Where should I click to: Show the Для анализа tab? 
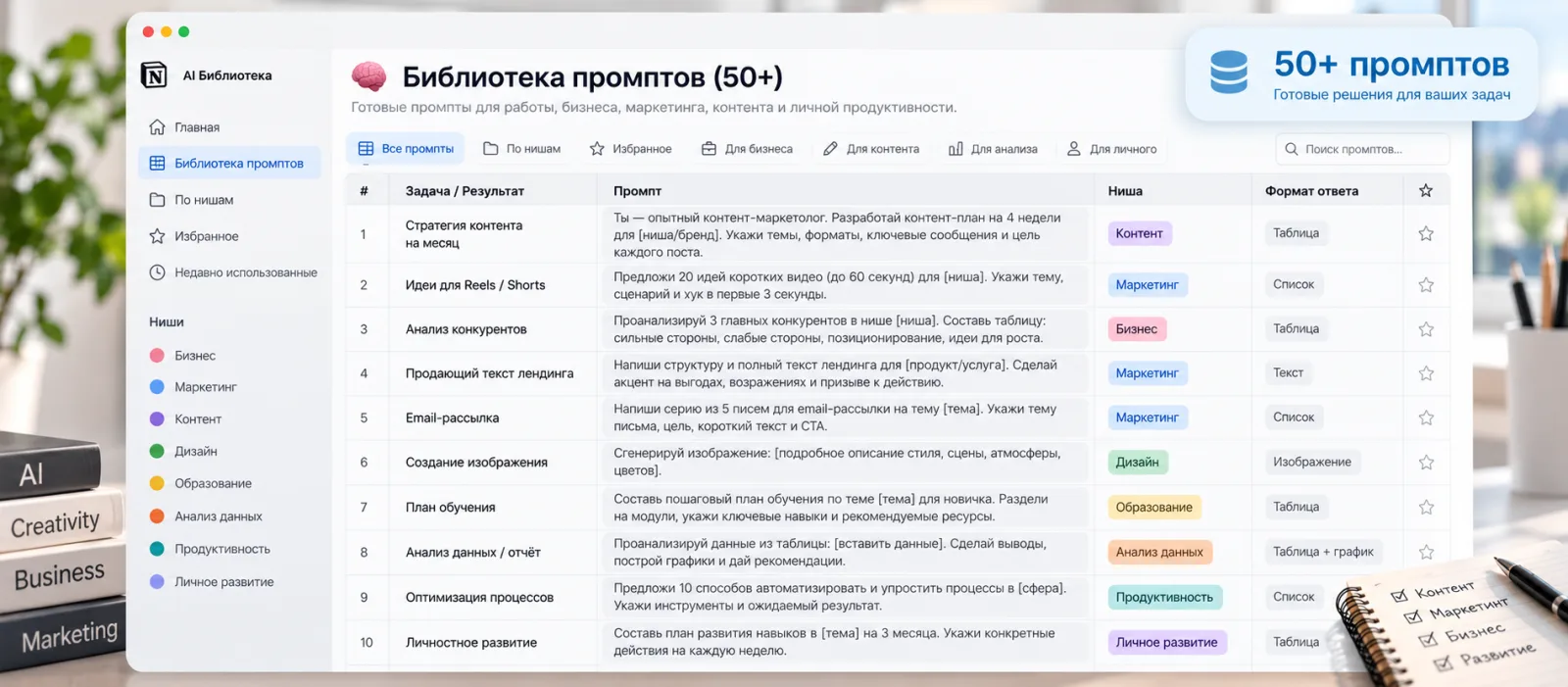pyautogui.click(x=994, y=149)
